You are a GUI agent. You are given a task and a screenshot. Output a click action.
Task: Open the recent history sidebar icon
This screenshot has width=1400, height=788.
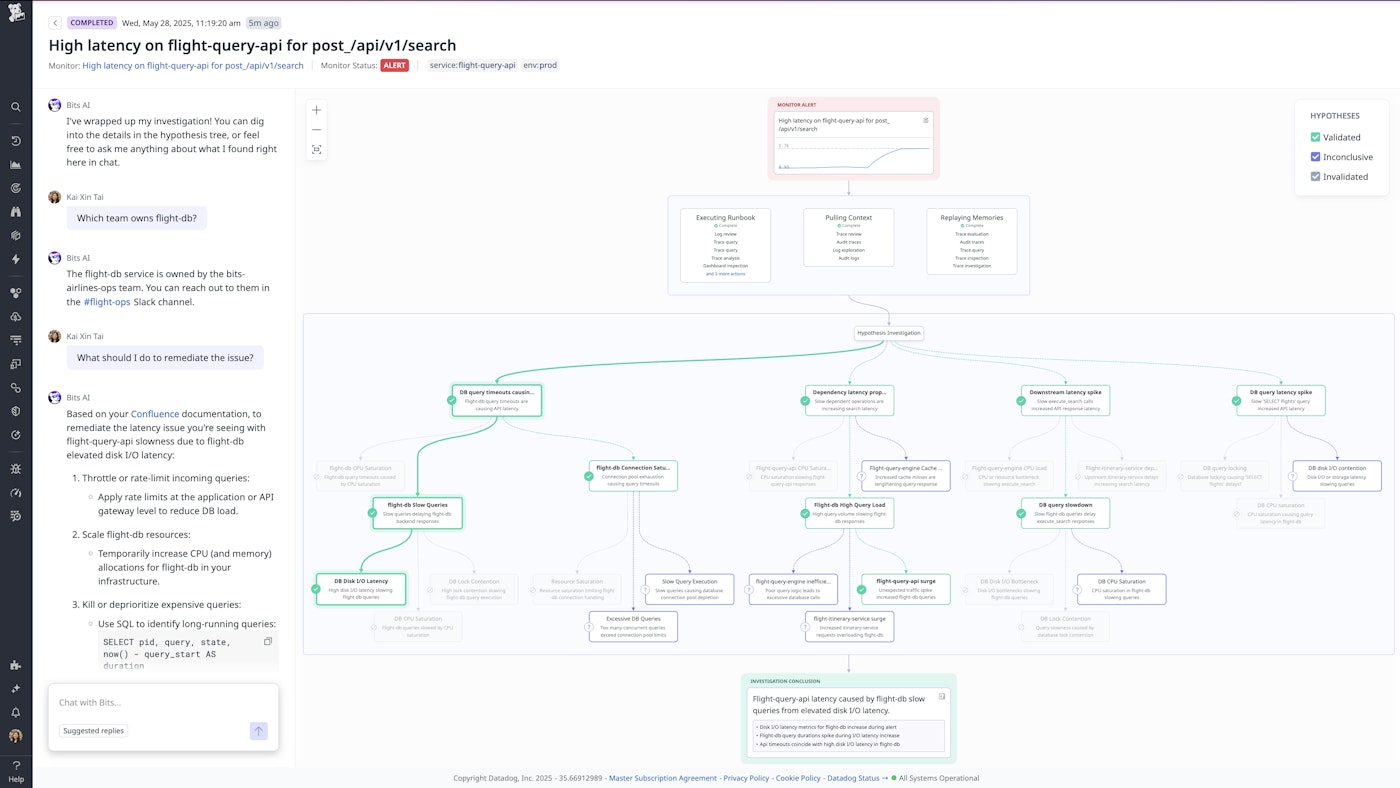(16, 141)
